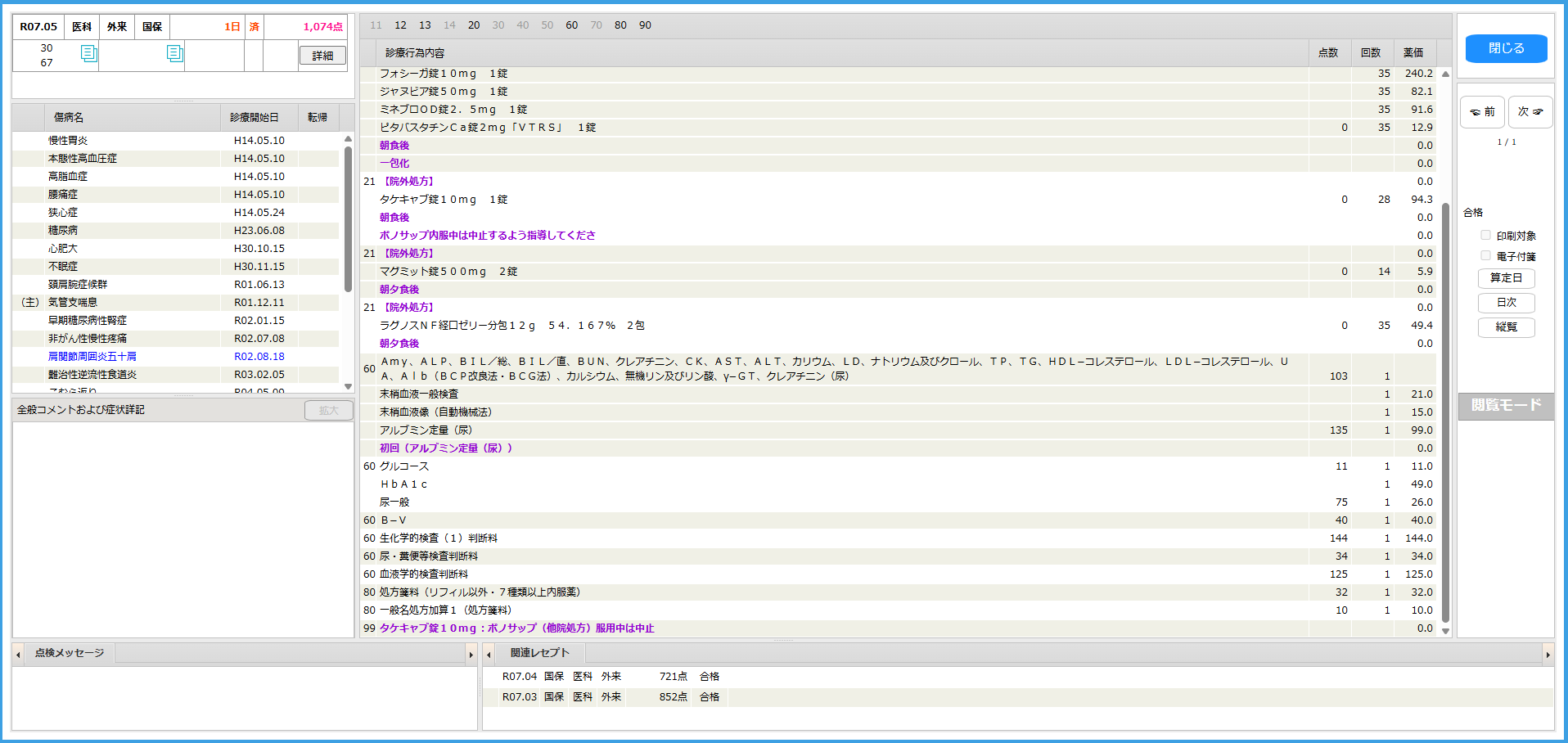Click the treatment list scrollbar thumb
1568x743 pixels.
(1445, 413)
